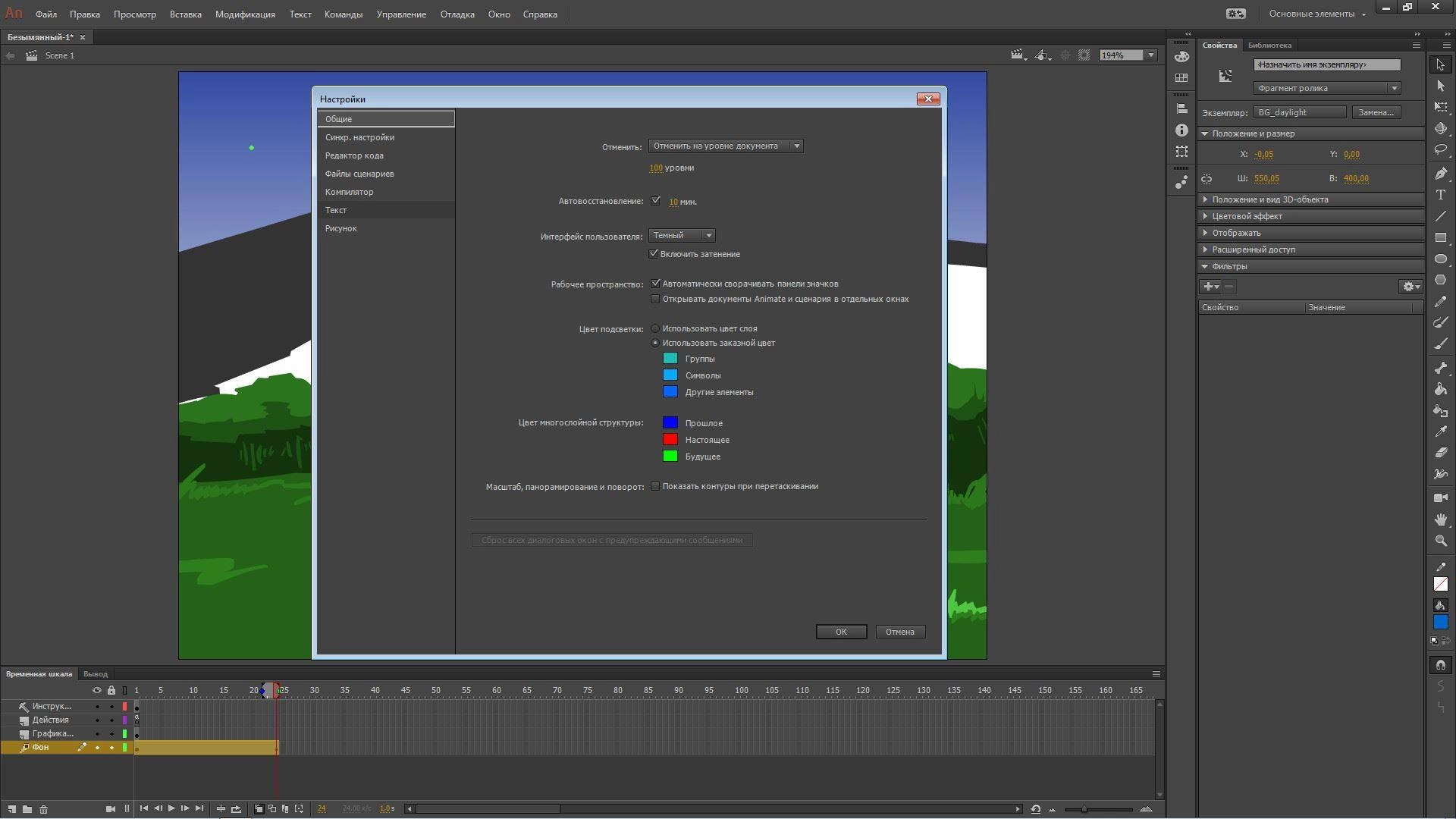Play the timeline animation
This screenshot has height=819, width=1456.
171,808
